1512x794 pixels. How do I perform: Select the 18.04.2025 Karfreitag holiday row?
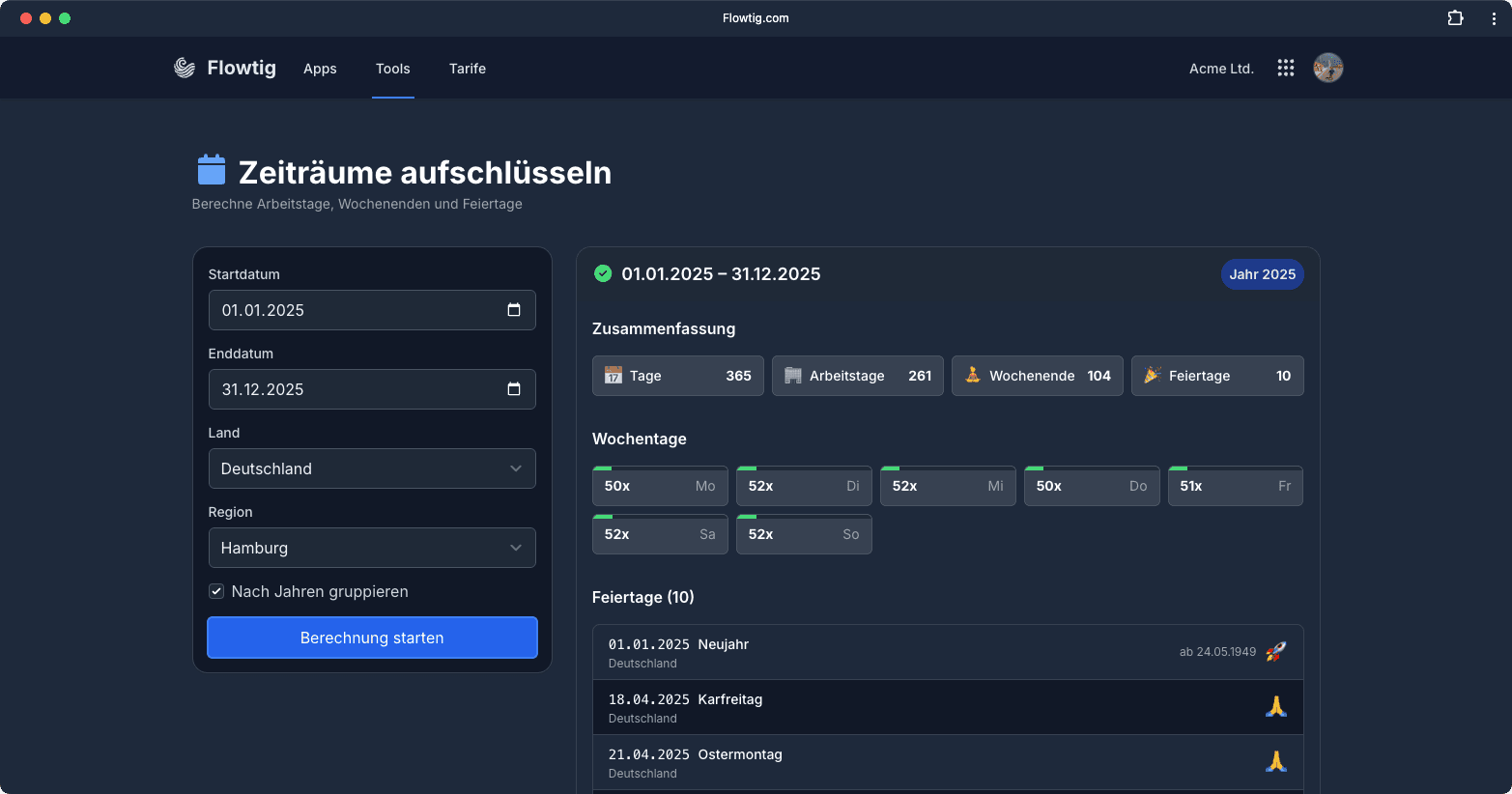(948, 707)
